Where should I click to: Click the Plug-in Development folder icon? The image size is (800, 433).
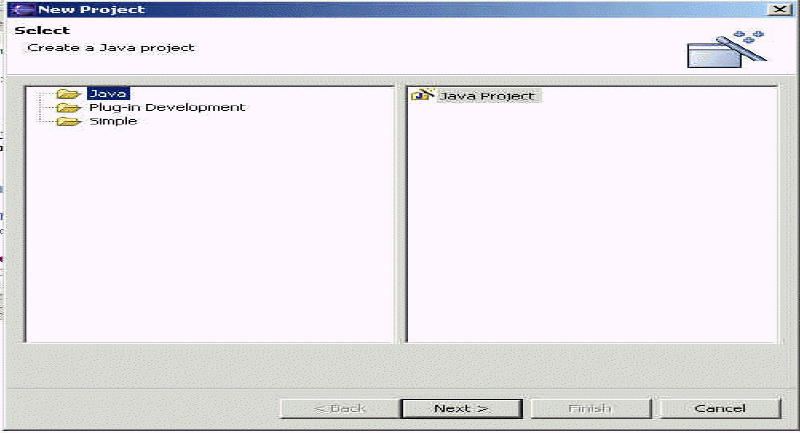click(x=68, y=108)
